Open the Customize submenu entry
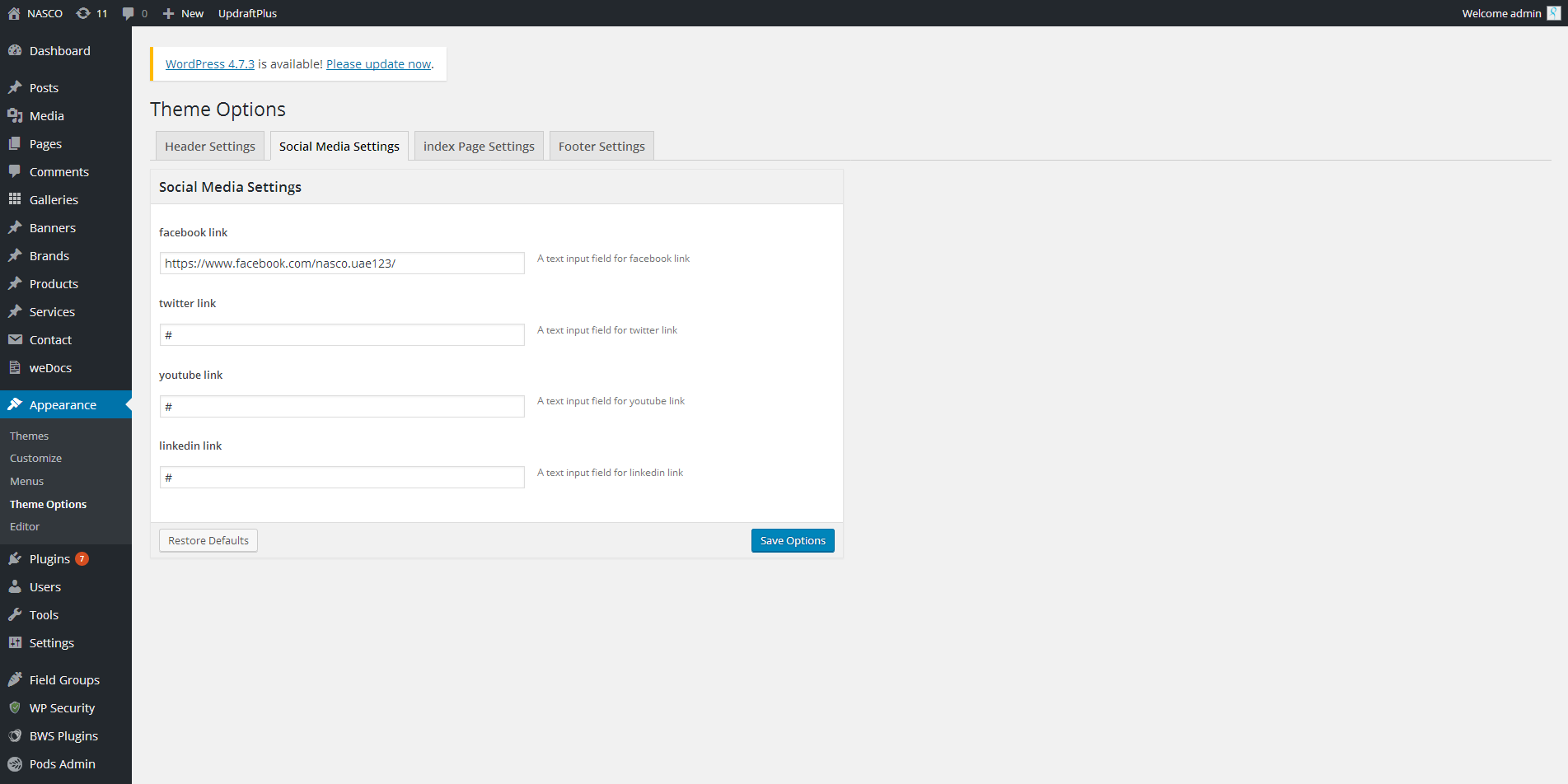1568x784 pixels. pos(35,458)
